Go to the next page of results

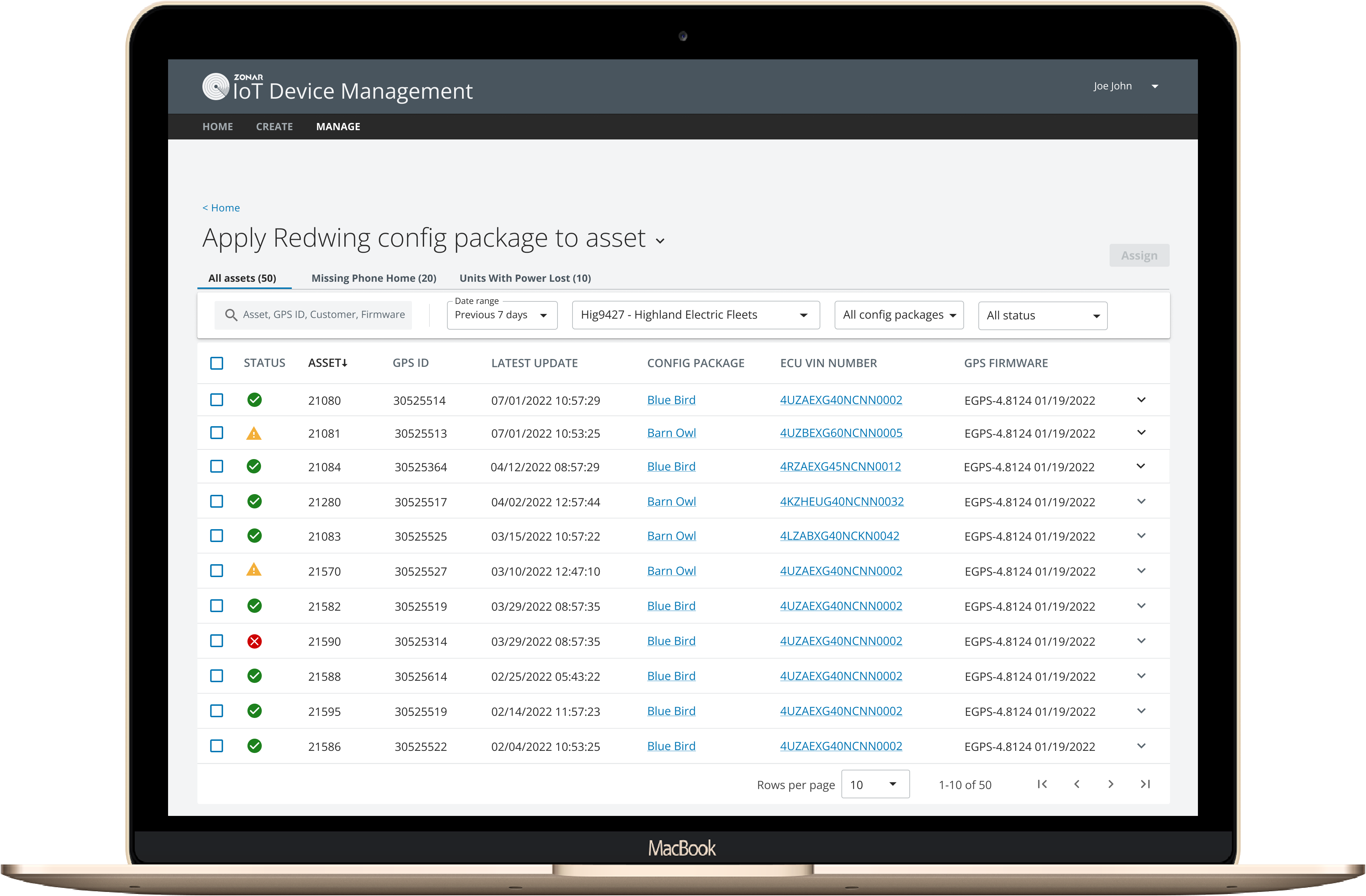tap(1111, 785)
